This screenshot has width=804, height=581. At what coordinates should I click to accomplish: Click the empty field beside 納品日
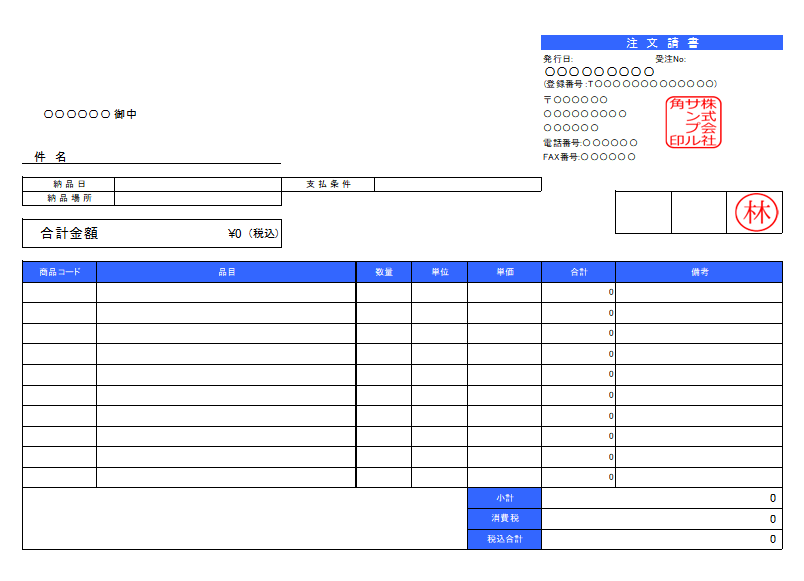(197, 184)
